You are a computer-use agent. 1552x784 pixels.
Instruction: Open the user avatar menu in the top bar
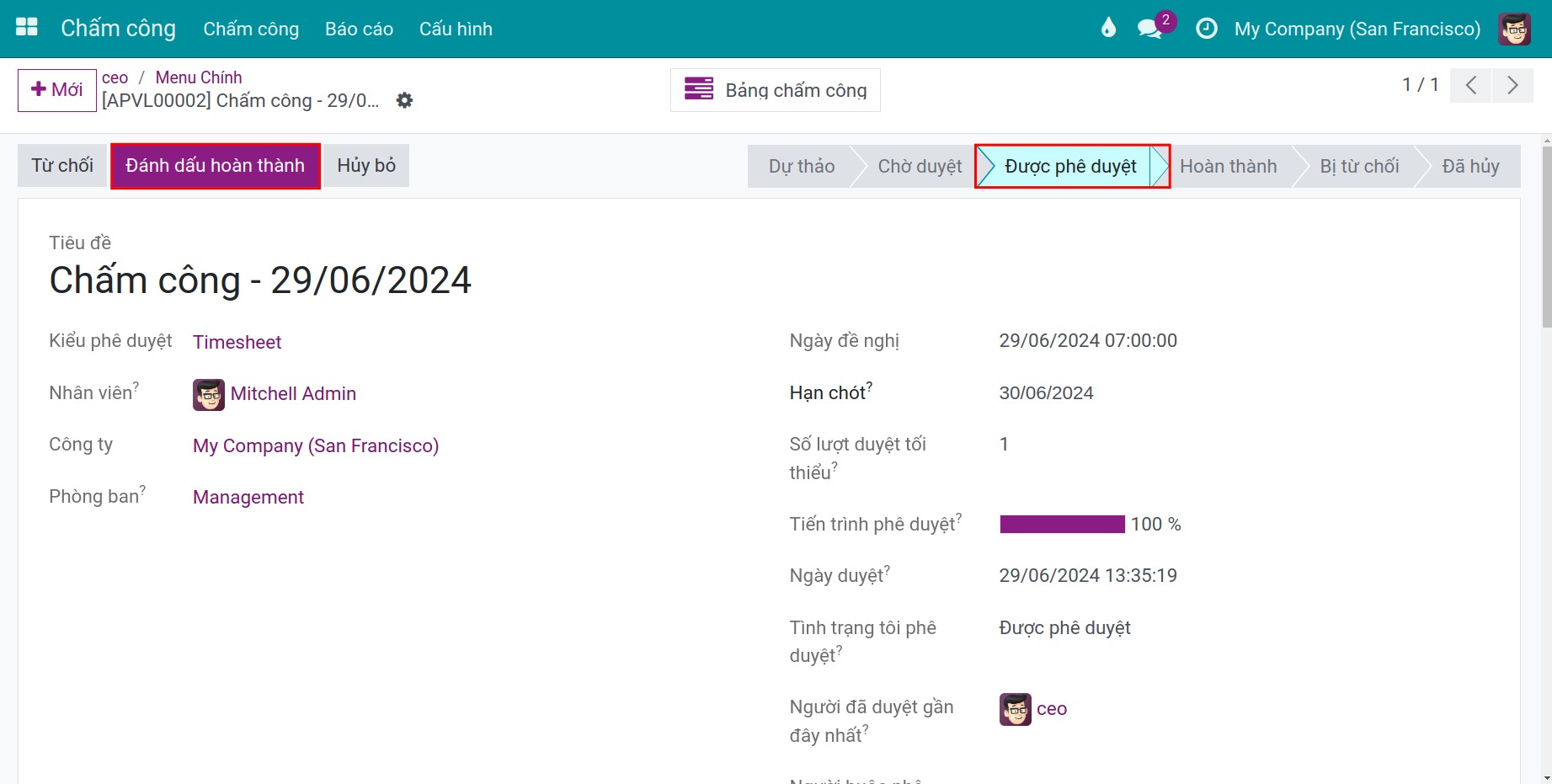(1514, 29)
